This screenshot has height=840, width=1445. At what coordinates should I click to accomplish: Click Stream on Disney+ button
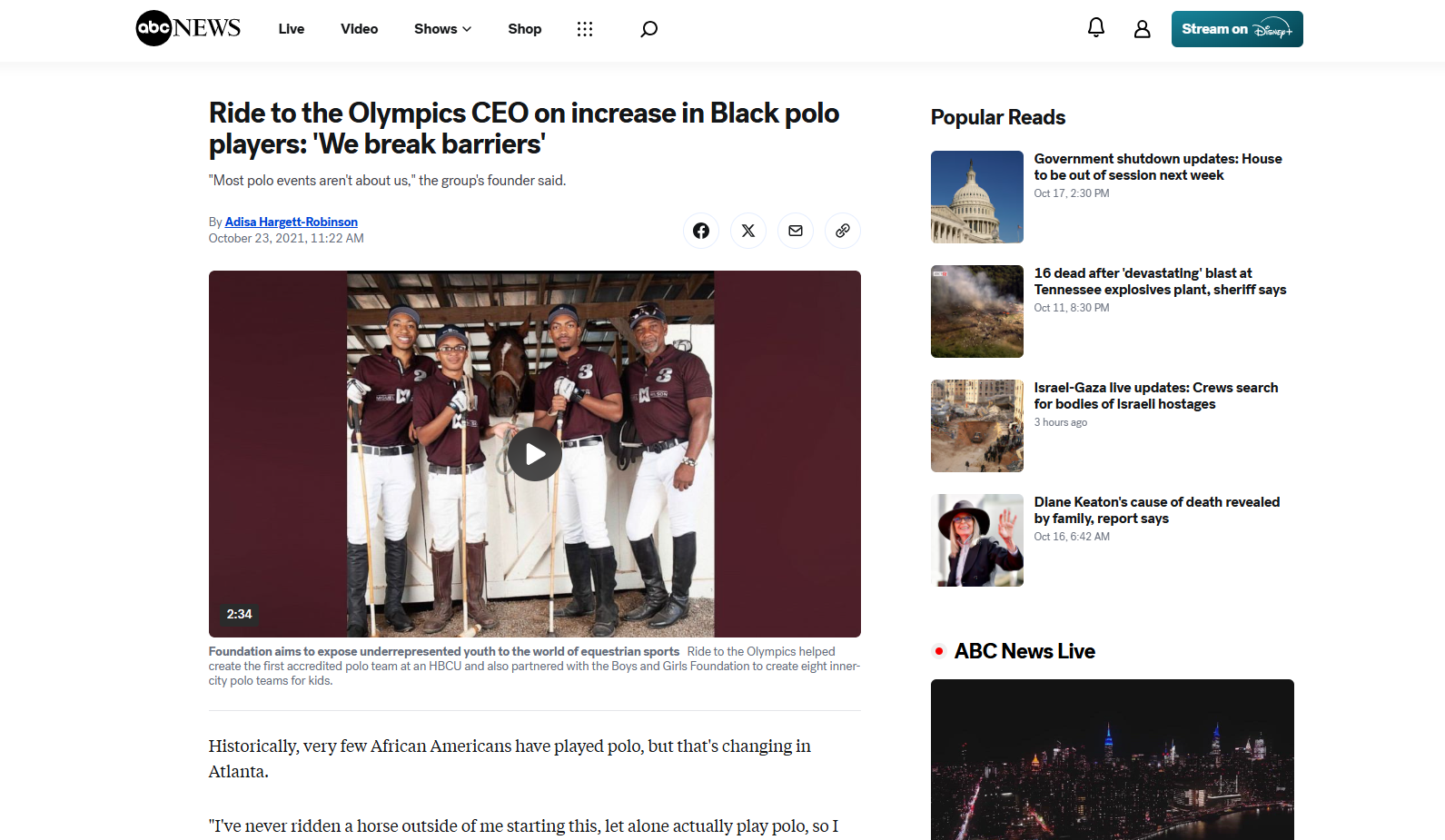(x=1236, y=29)
